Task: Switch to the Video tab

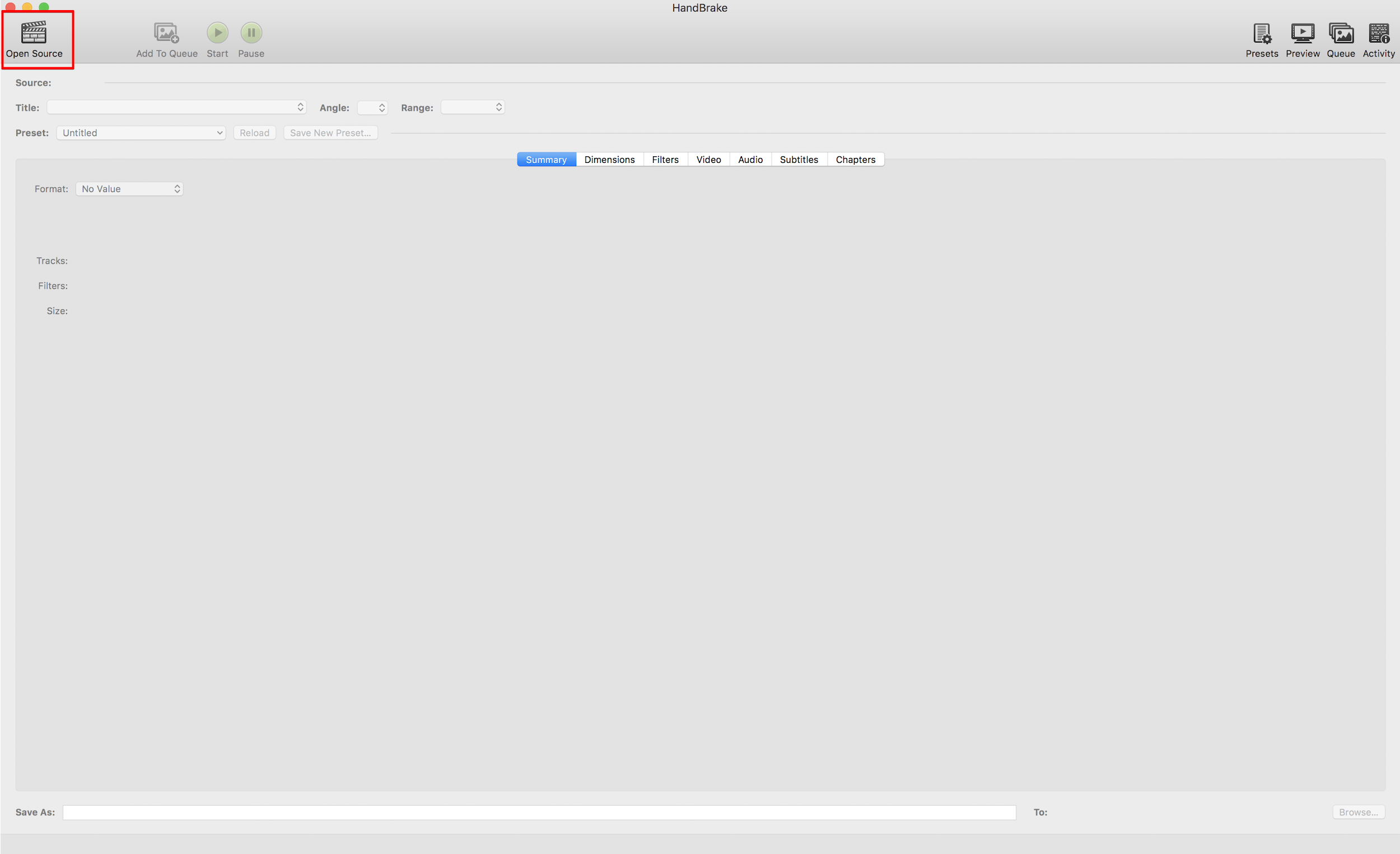Action: point(708,159)
